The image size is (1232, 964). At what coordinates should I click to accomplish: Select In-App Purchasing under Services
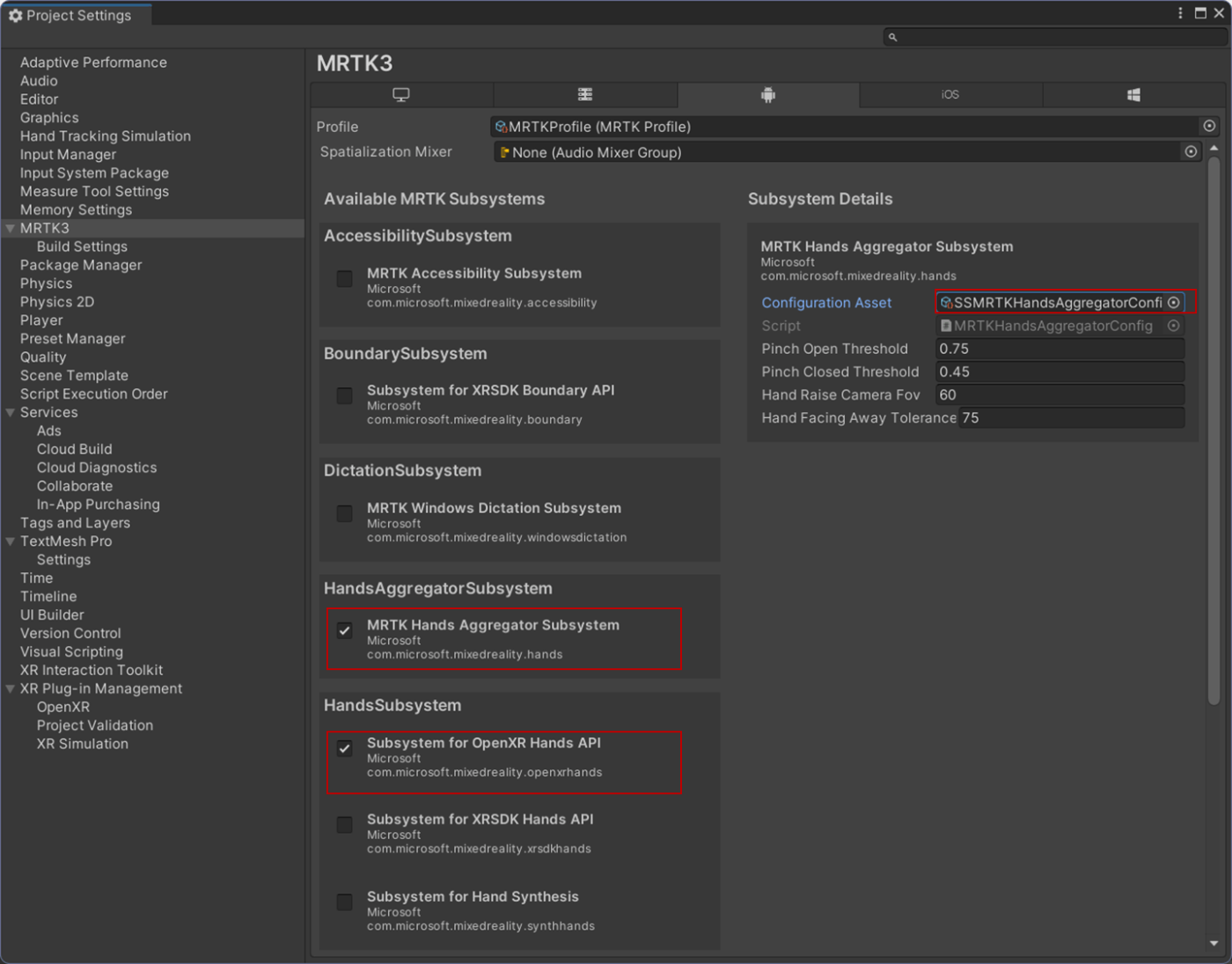99,504
